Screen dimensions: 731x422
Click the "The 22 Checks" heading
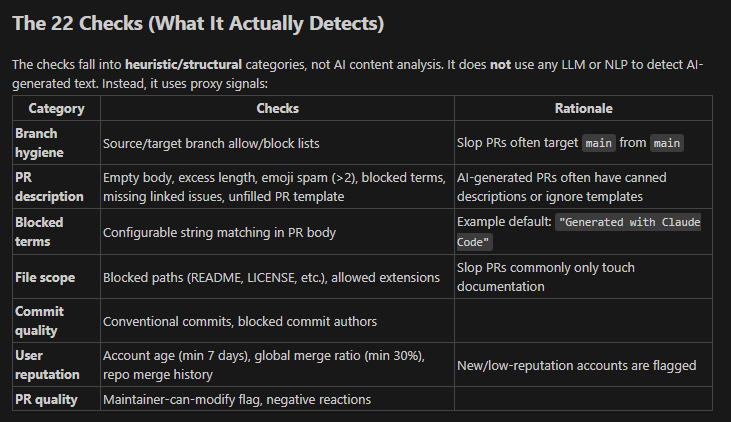coord(198,21)
